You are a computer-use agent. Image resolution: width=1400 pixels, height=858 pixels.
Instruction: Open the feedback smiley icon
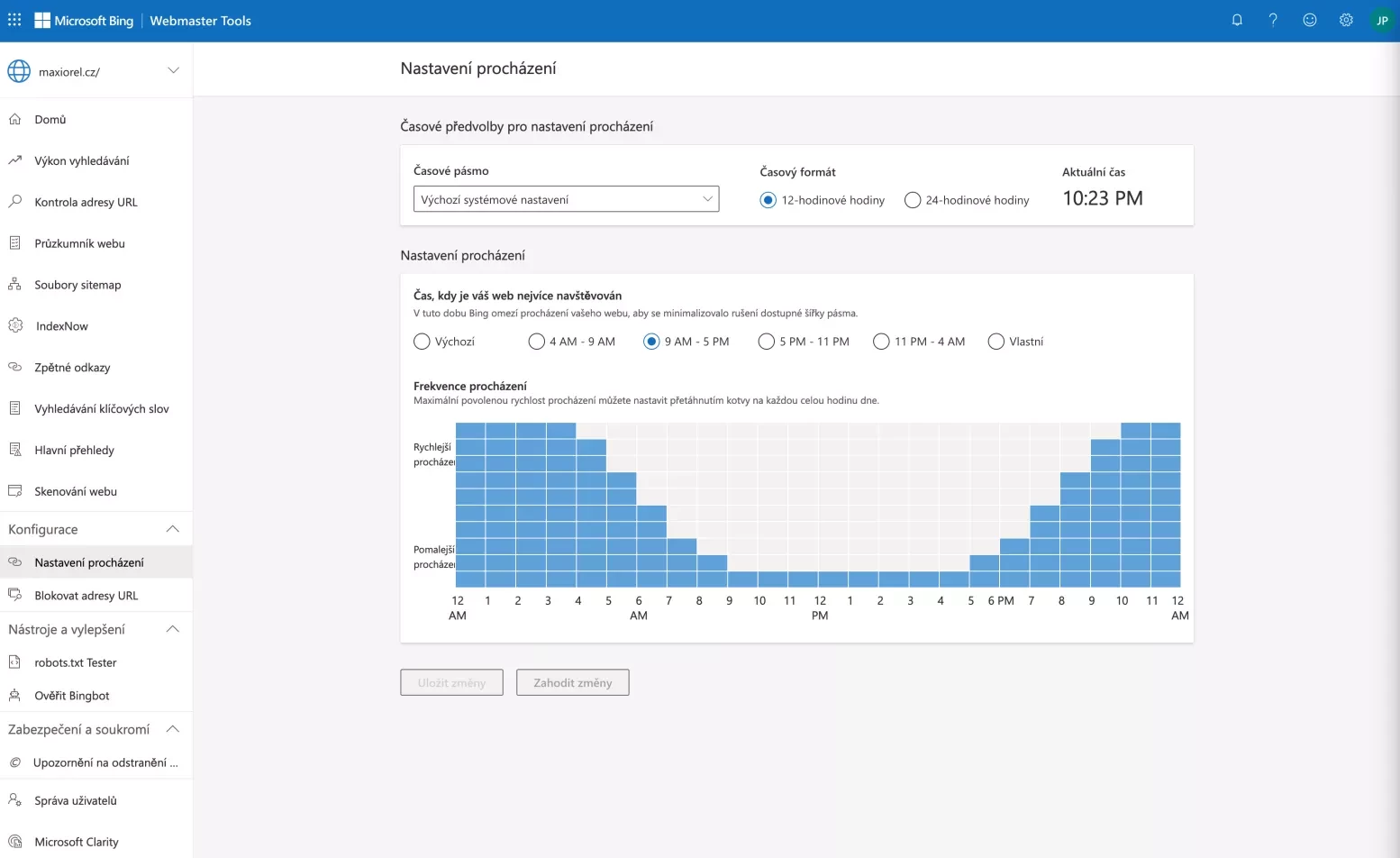pyautogui.click(x=1310, y=20)
